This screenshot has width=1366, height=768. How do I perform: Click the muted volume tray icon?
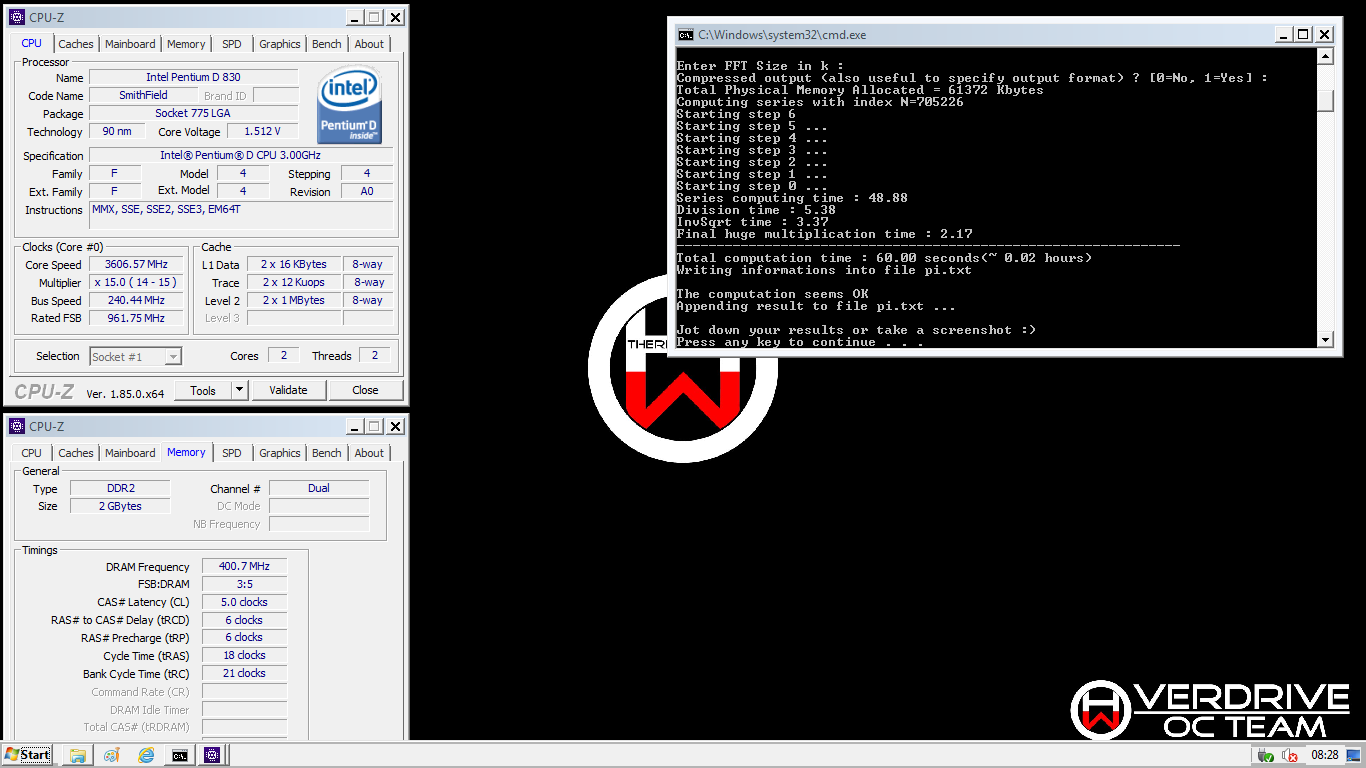pyautogui.click(x=1291, y=756)
